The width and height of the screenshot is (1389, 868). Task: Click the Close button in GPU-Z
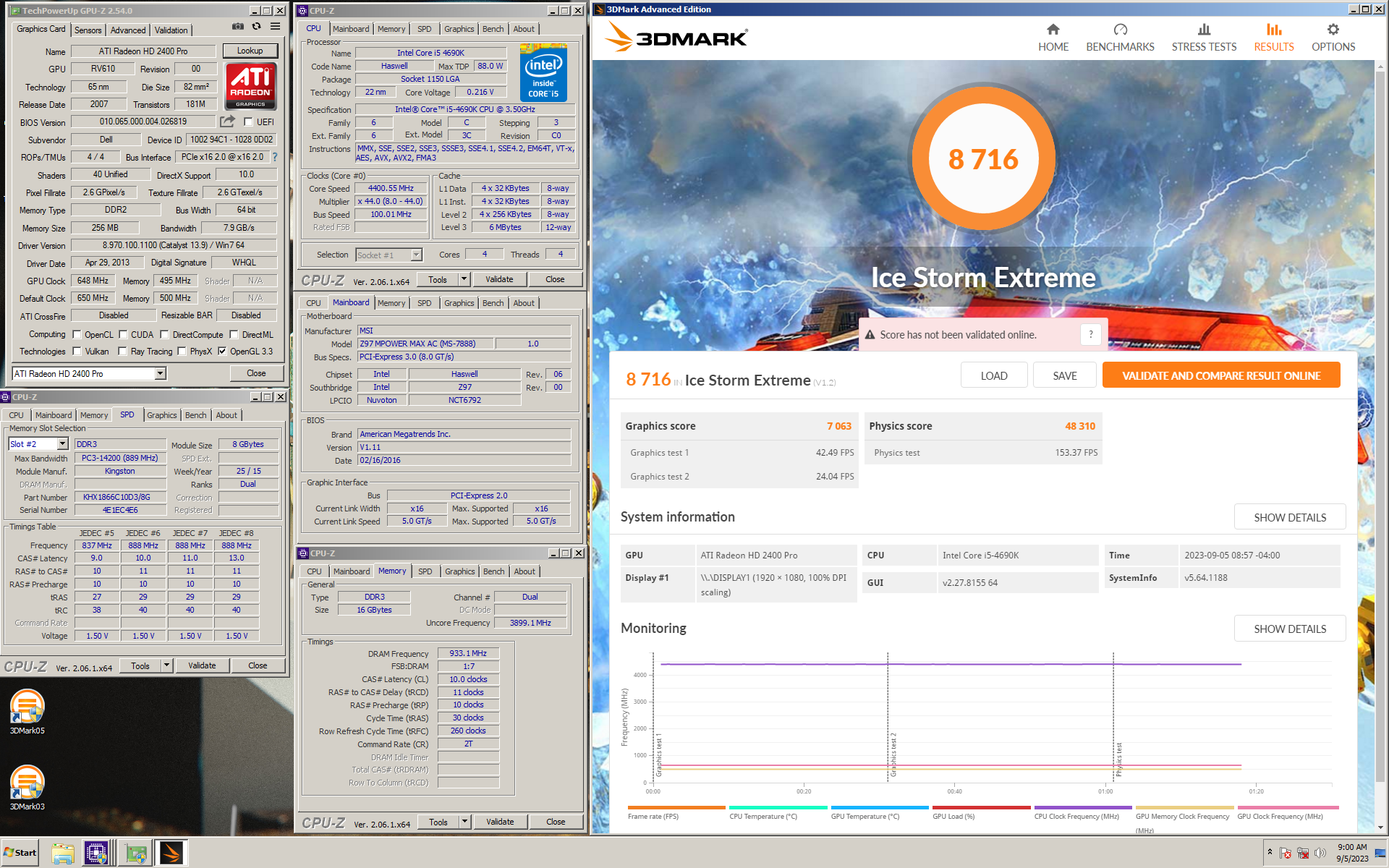coord(256,373)
